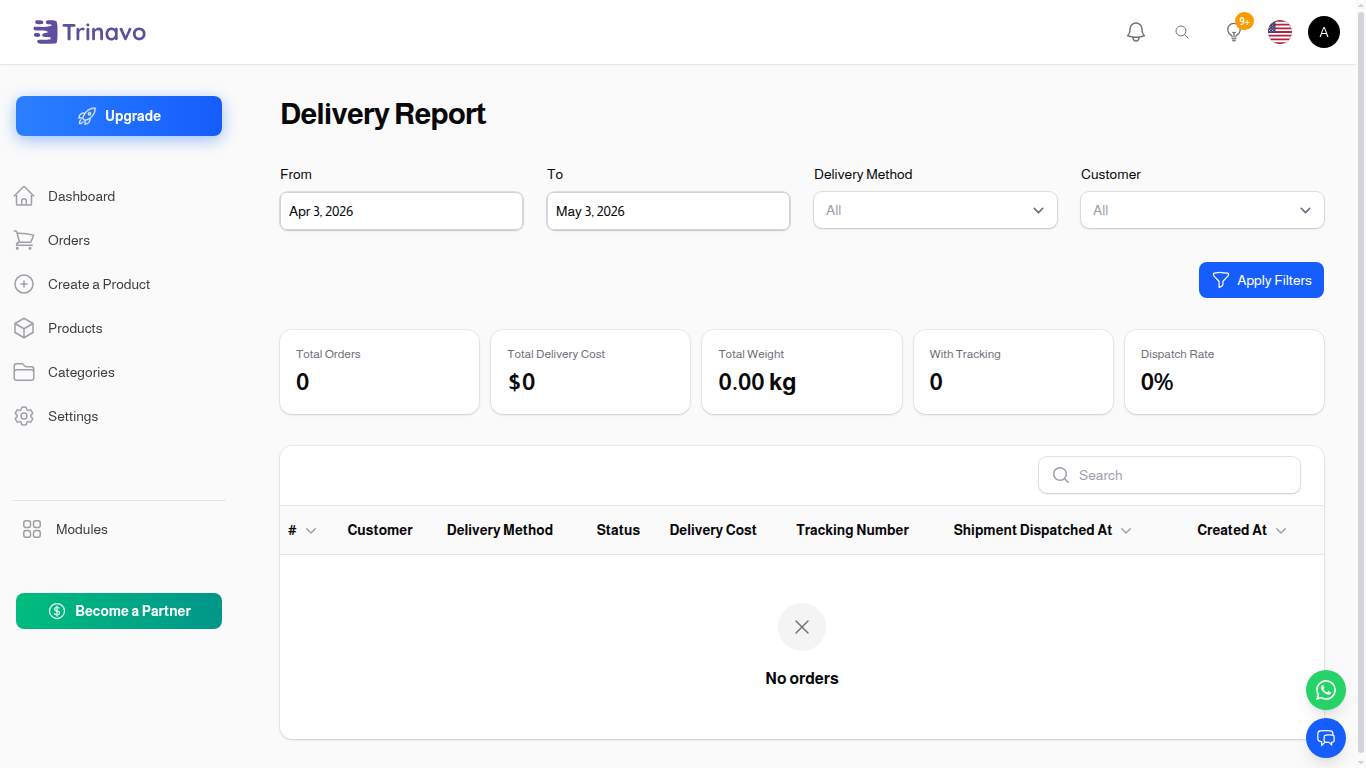Image resolution: width=1366 pixels, height=768 pixels.
Task: Click the Upgrade button
Action: (x=119, y=116)
